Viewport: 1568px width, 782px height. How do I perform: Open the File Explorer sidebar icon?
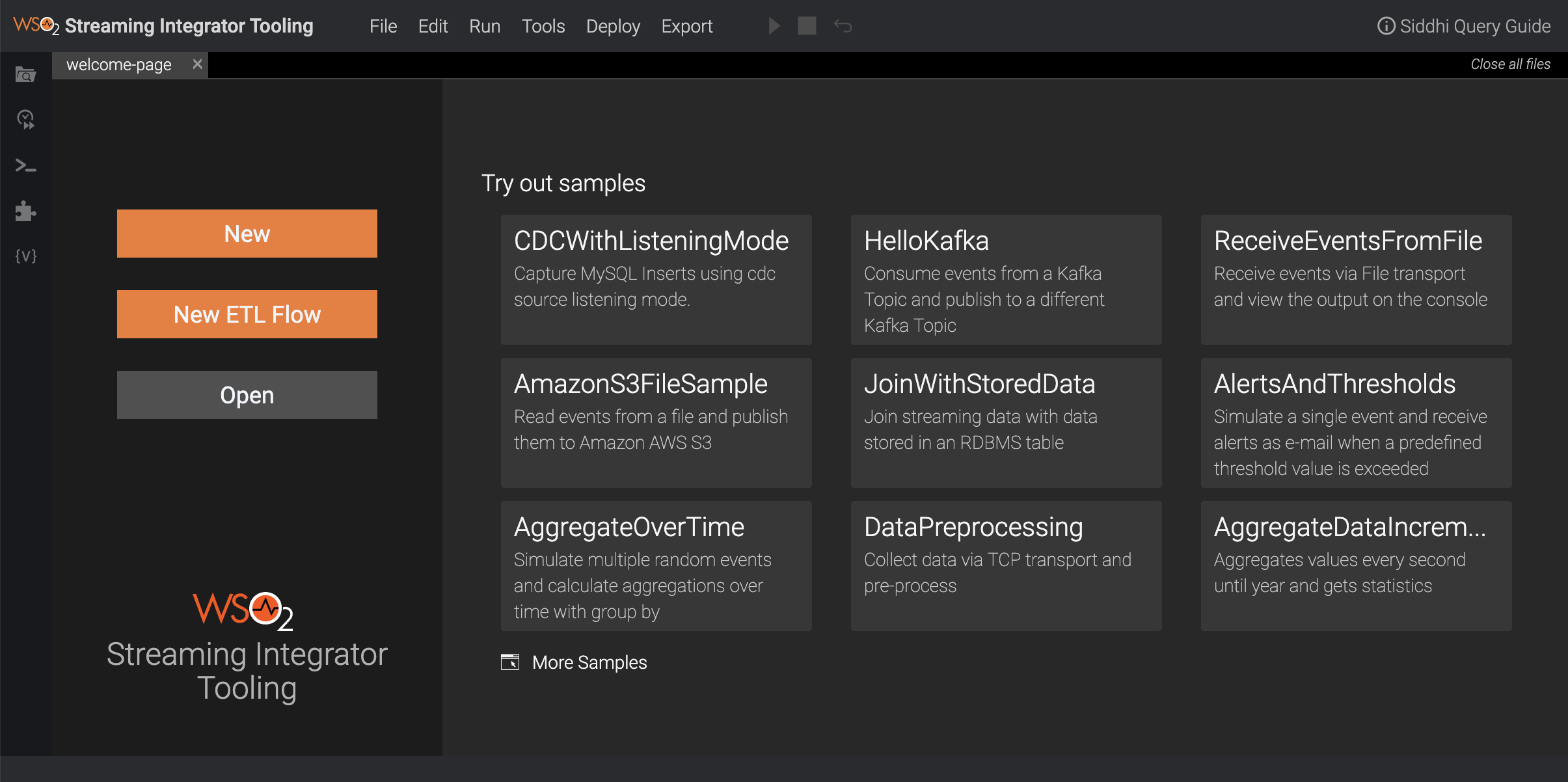tap(25, 75)
